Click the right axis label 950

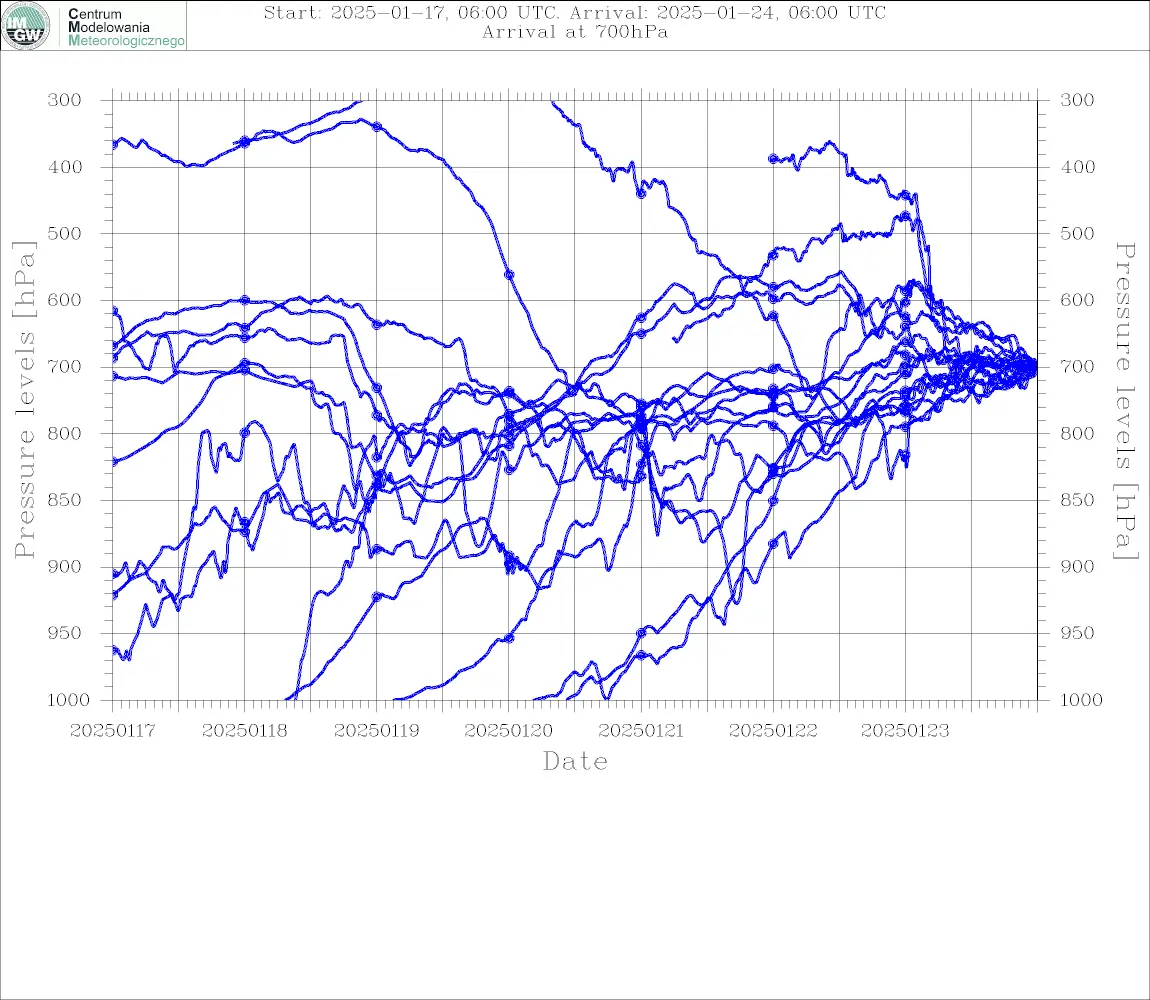pos(1077,632)
